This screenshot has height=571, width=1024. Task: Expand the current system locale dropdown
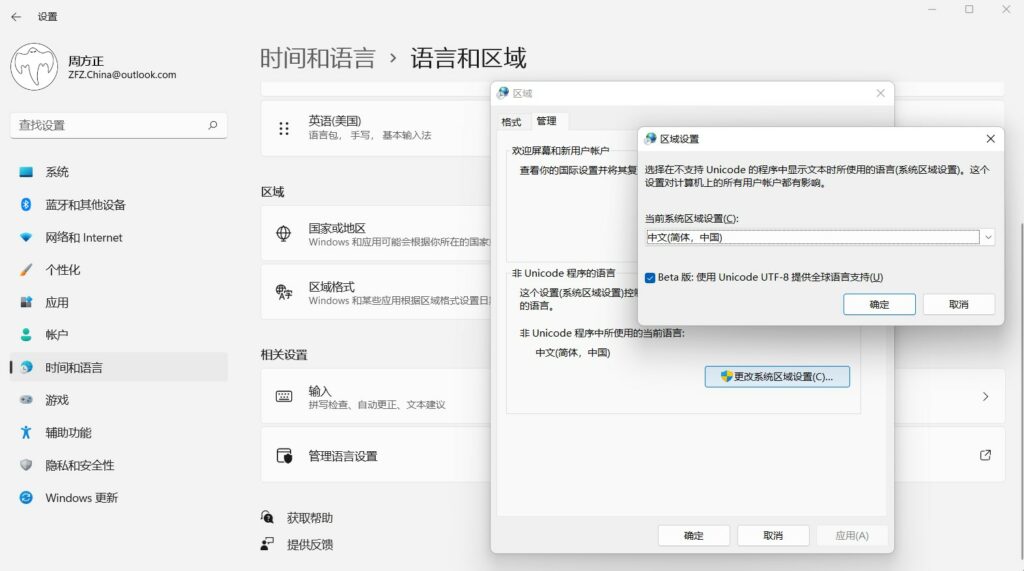(987, 238)
